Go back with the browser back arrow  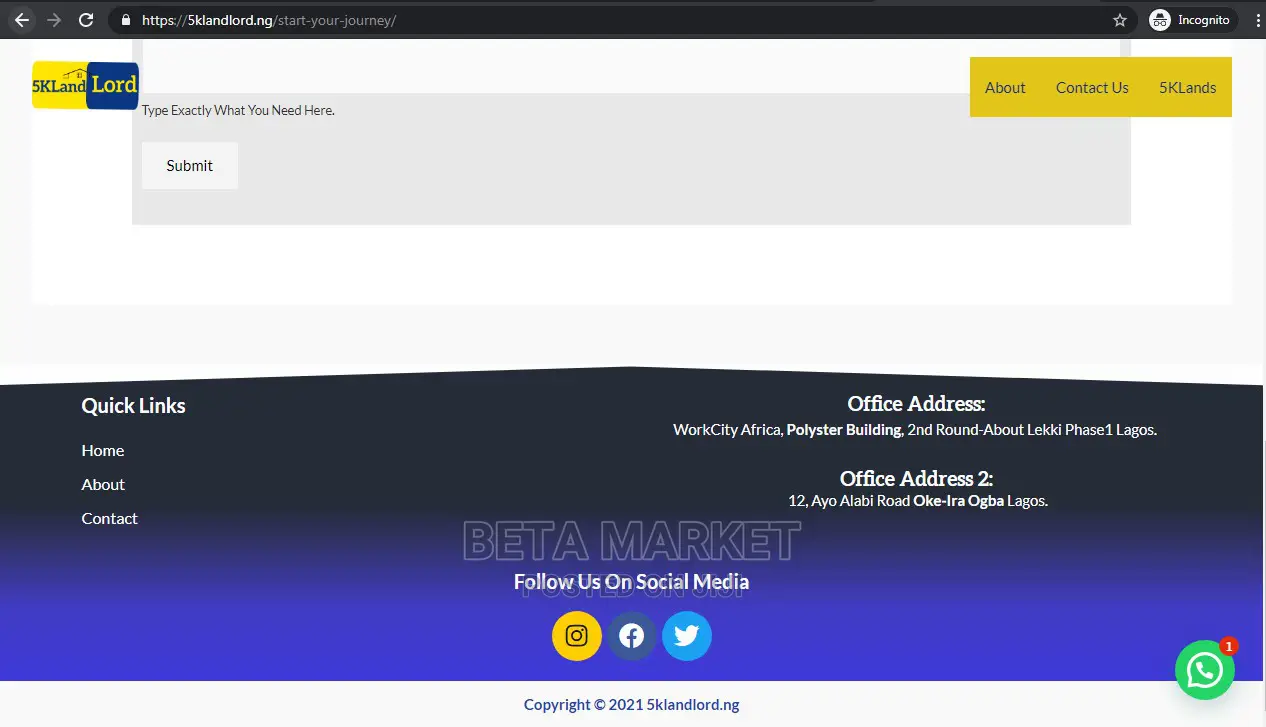(22, 20)
